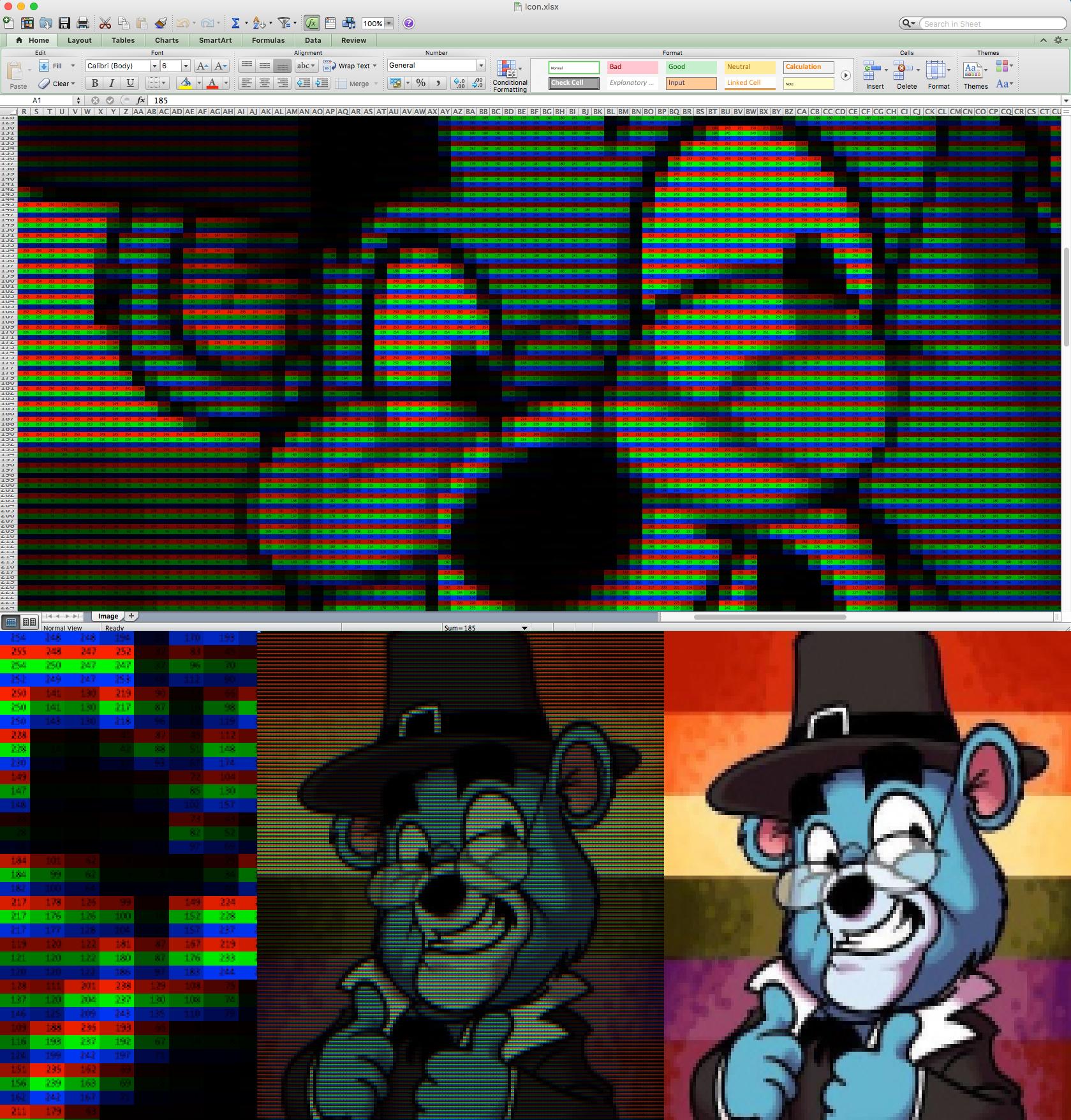
Task: Click the AutoSum sigma icon
Action: tap(235, 23)
